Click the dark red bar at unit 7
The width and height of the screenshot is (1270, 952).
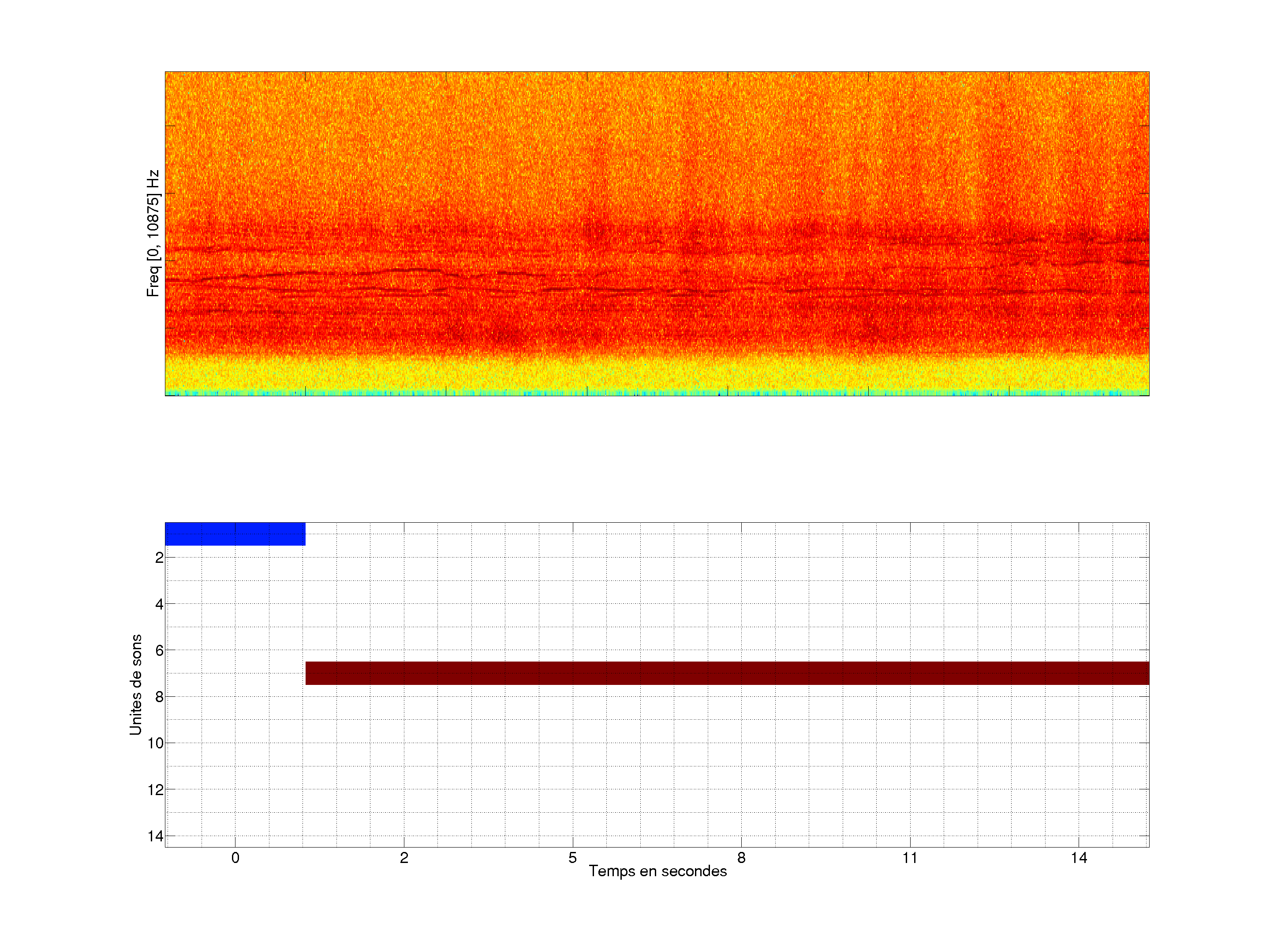click(727, 673)
